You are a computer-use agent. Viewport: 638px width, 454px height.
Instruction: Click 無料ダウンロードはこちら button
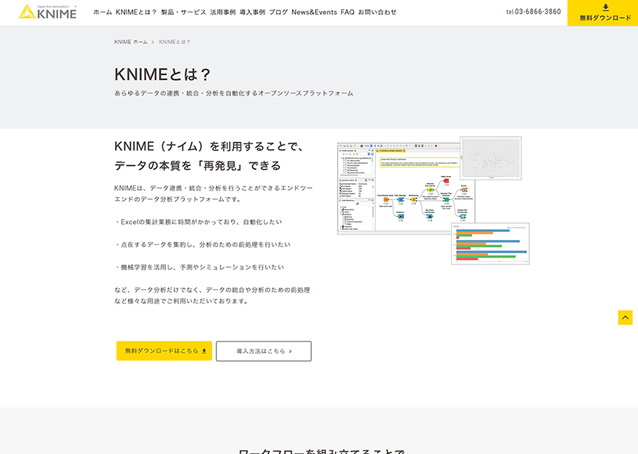tap(164, 351)
